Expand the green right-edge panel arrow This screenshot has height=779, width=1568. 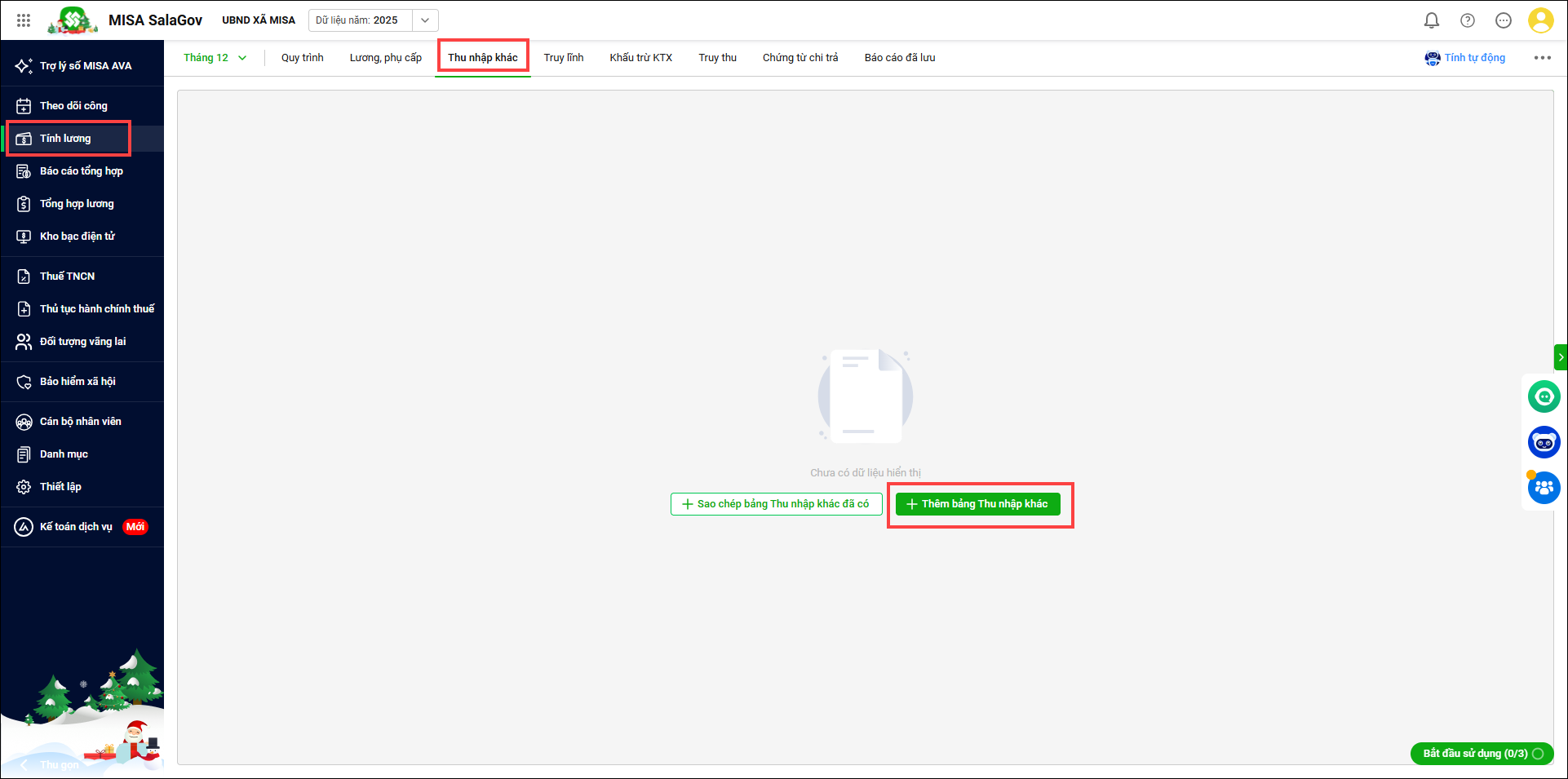click(x=1561, y=357)
